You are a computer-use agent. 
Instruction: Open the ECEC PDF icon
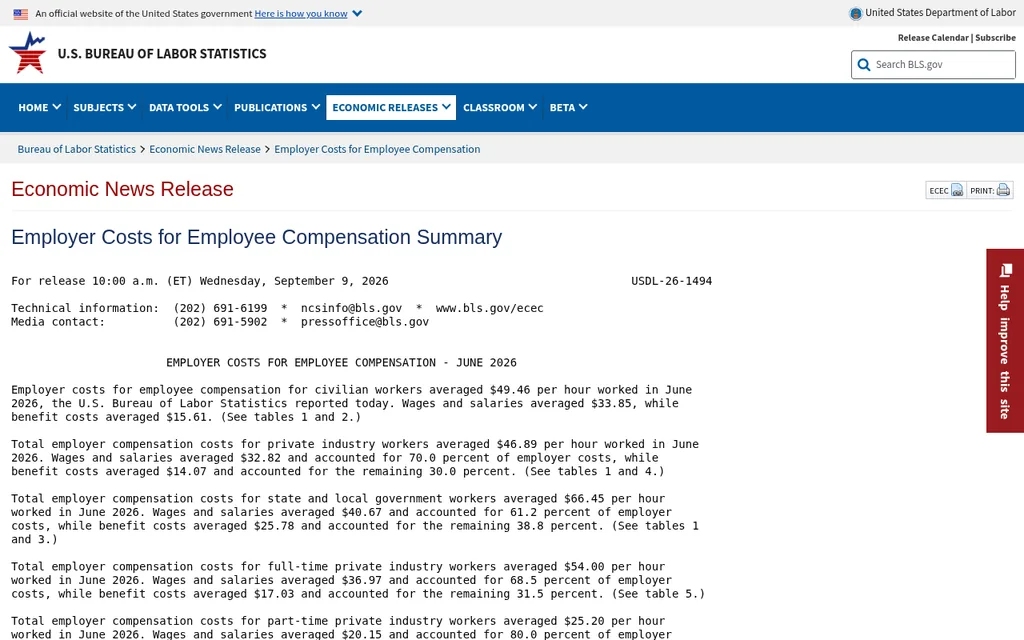coord(957,190)
